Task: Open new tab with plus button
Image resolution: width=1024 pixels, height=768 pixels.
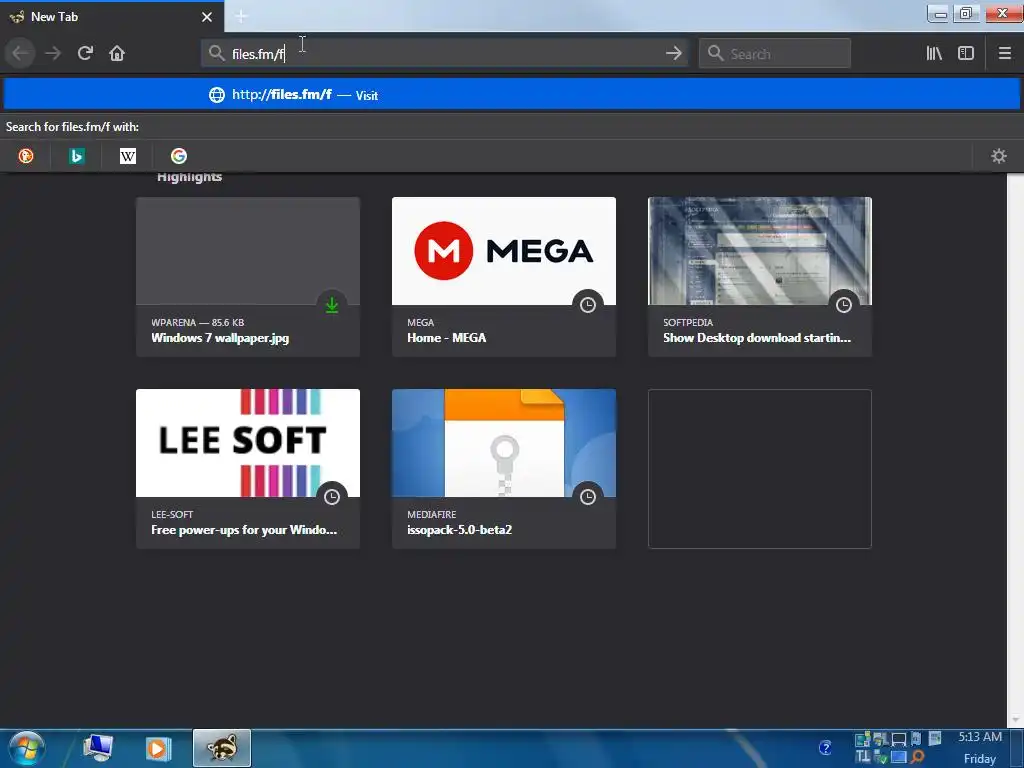Action: tap(241, 16)
